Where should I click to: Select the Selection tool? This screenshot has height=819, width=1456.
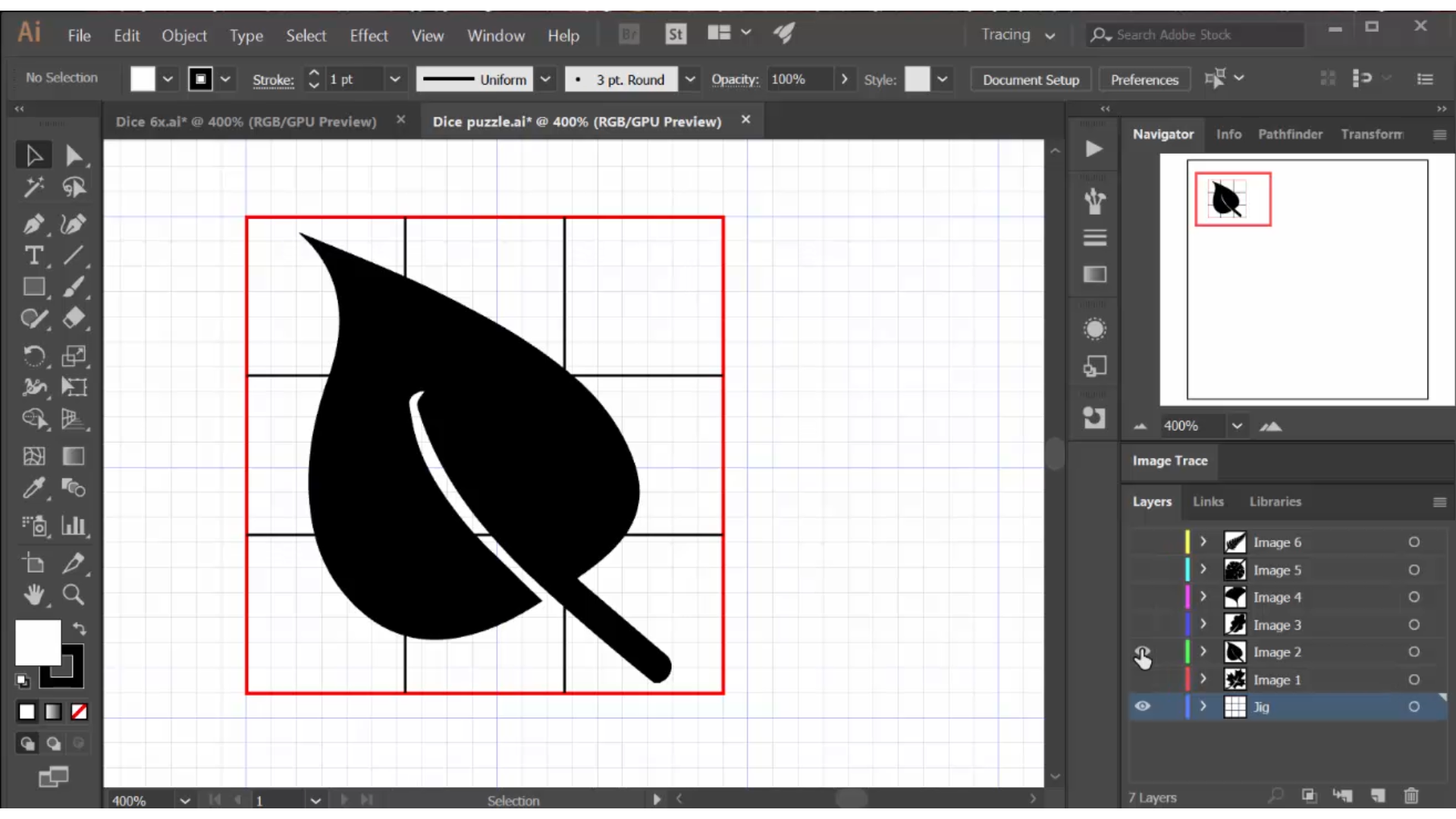click(33, 155)
